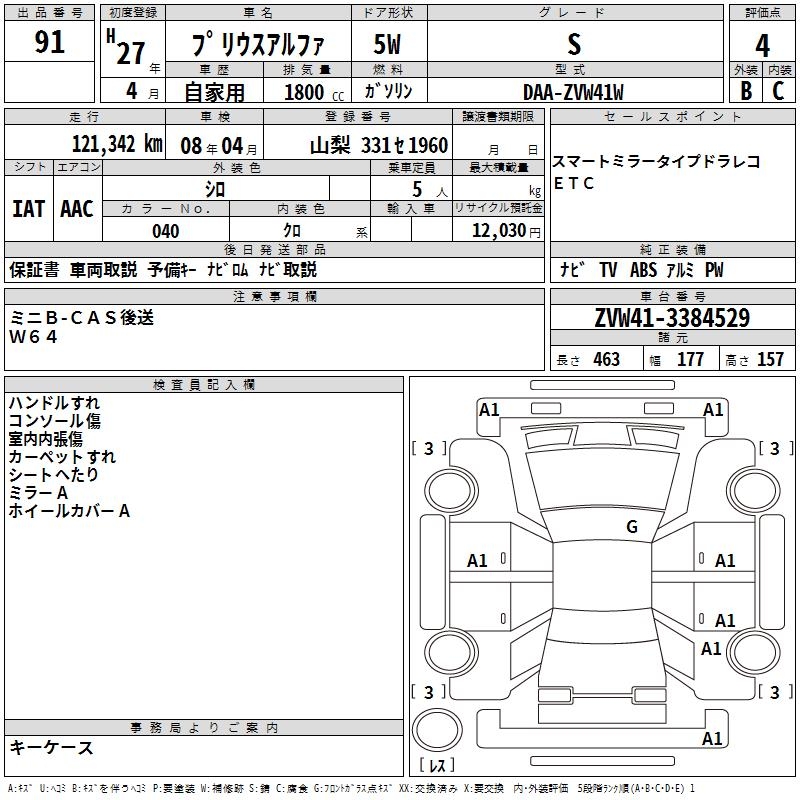Click the レス spare tire label
Image resolution: width=800 pixels, height=800 pixels.
pyautogui.click(x=437, y=765)
